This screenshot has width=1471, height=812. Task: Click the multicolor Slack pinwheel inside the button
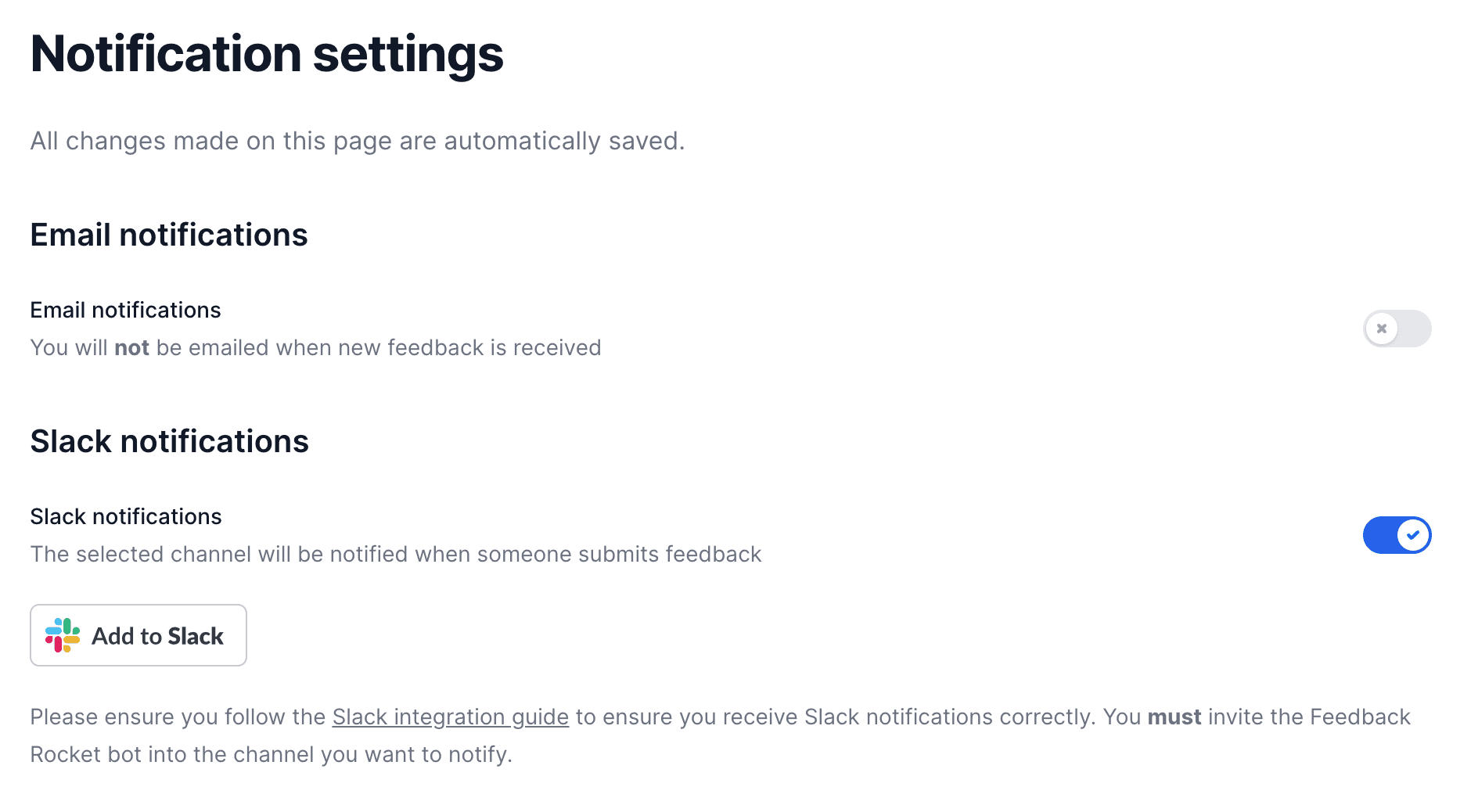[63, 635]
